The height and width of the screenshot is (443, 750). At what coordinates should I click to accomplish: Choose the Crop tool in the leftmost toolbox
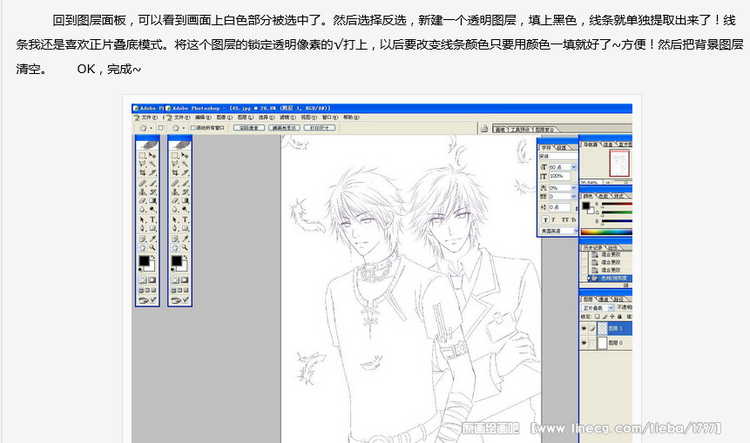143,173
